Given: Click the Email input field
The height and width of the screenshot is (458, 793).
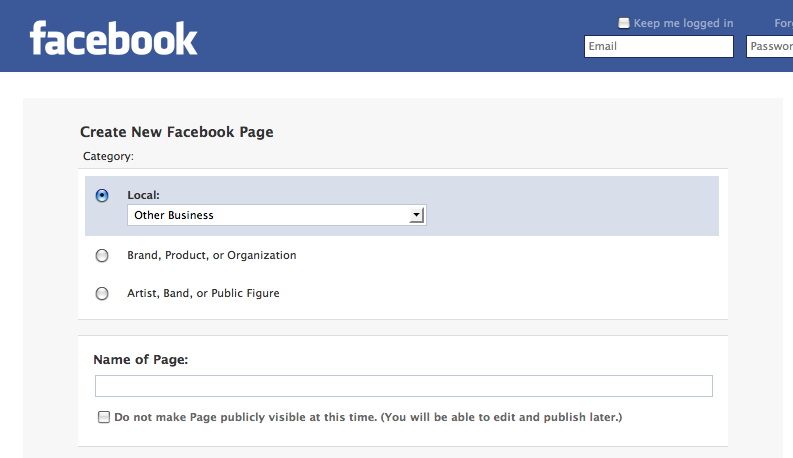Looking at the screenshot, I should 658,46.
